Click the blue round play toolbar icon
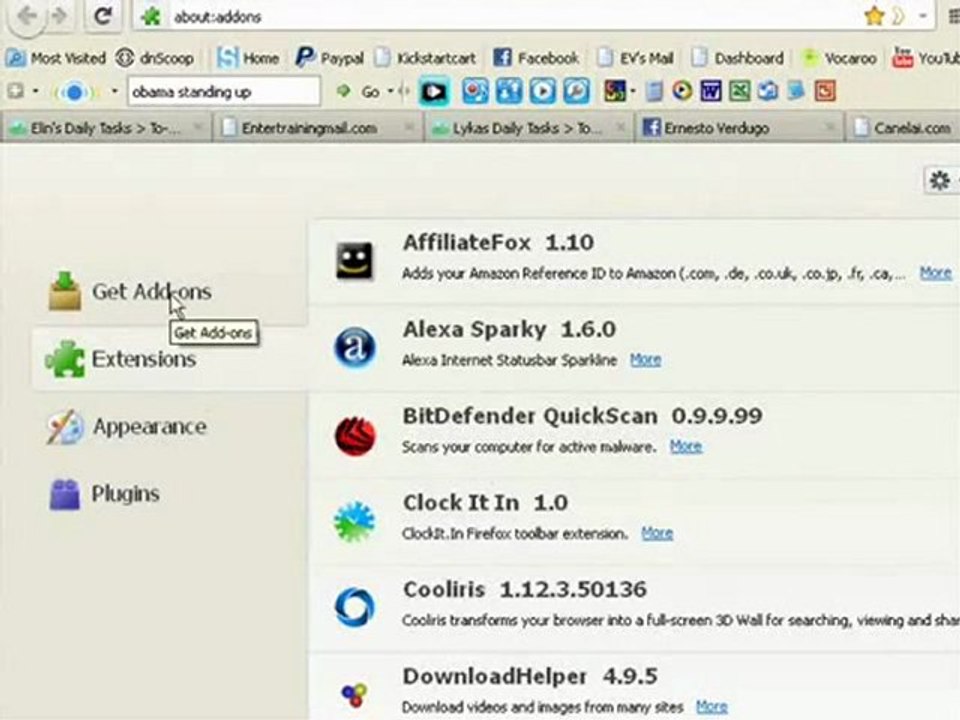Image resolution: width=960 pixels, height=720 pixels. pos(542,92)
